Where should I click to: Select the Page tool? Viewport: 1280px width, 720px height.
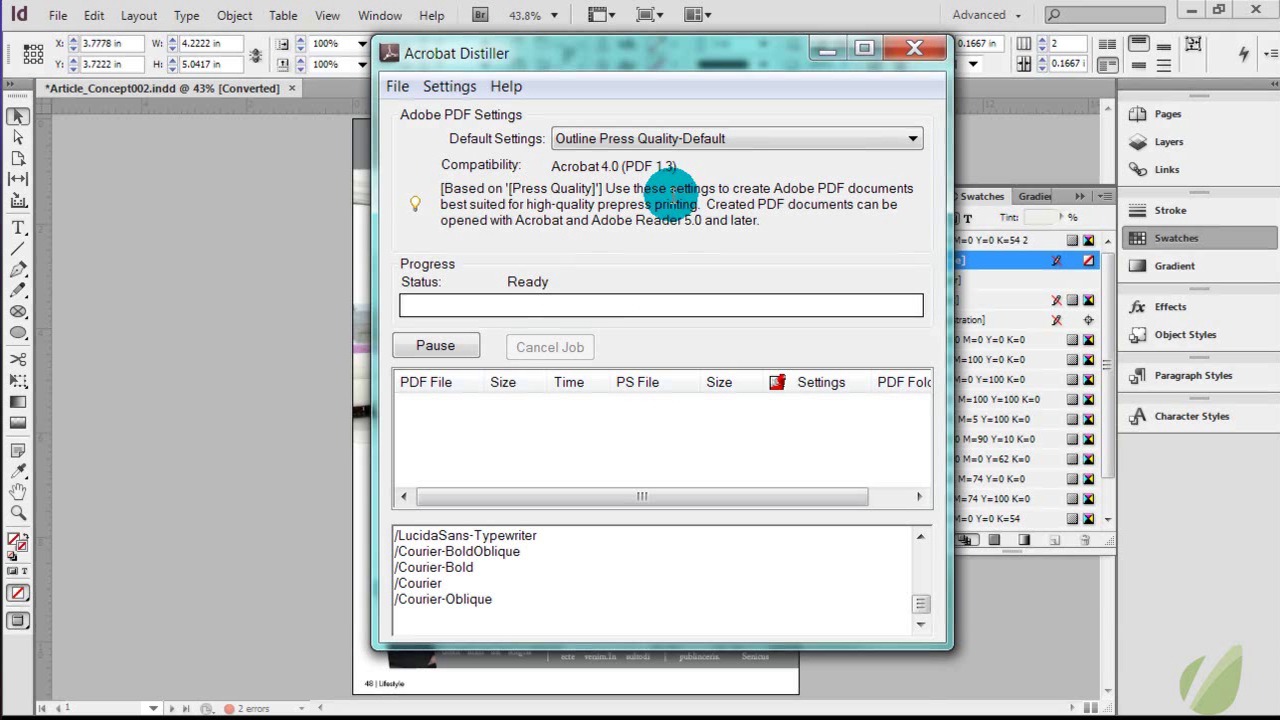click(18, 158)
